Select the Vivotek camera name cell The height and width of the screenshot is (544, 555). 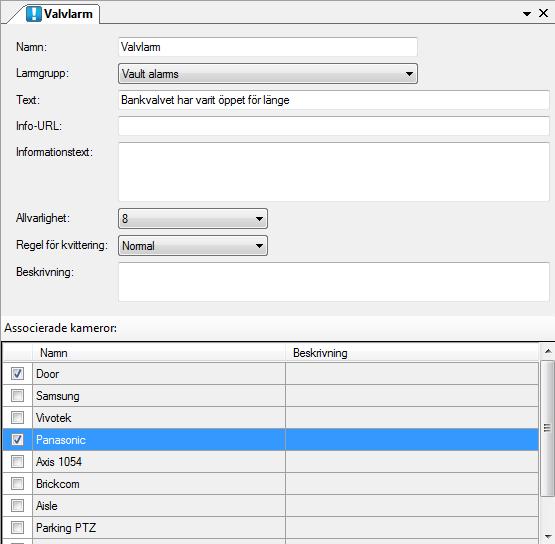point(159,418)
